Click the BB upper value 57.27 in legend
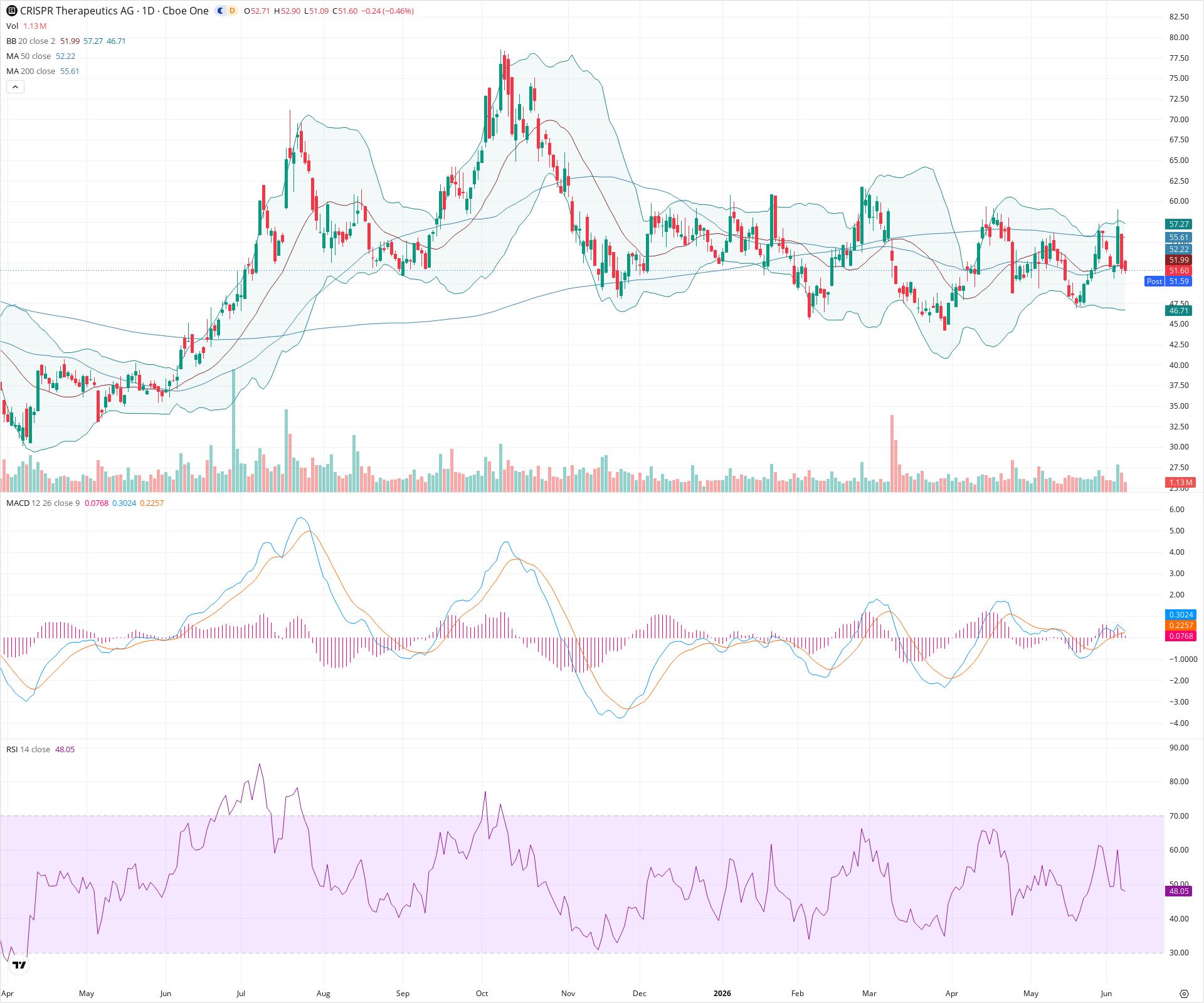 [x=93, y=41]
